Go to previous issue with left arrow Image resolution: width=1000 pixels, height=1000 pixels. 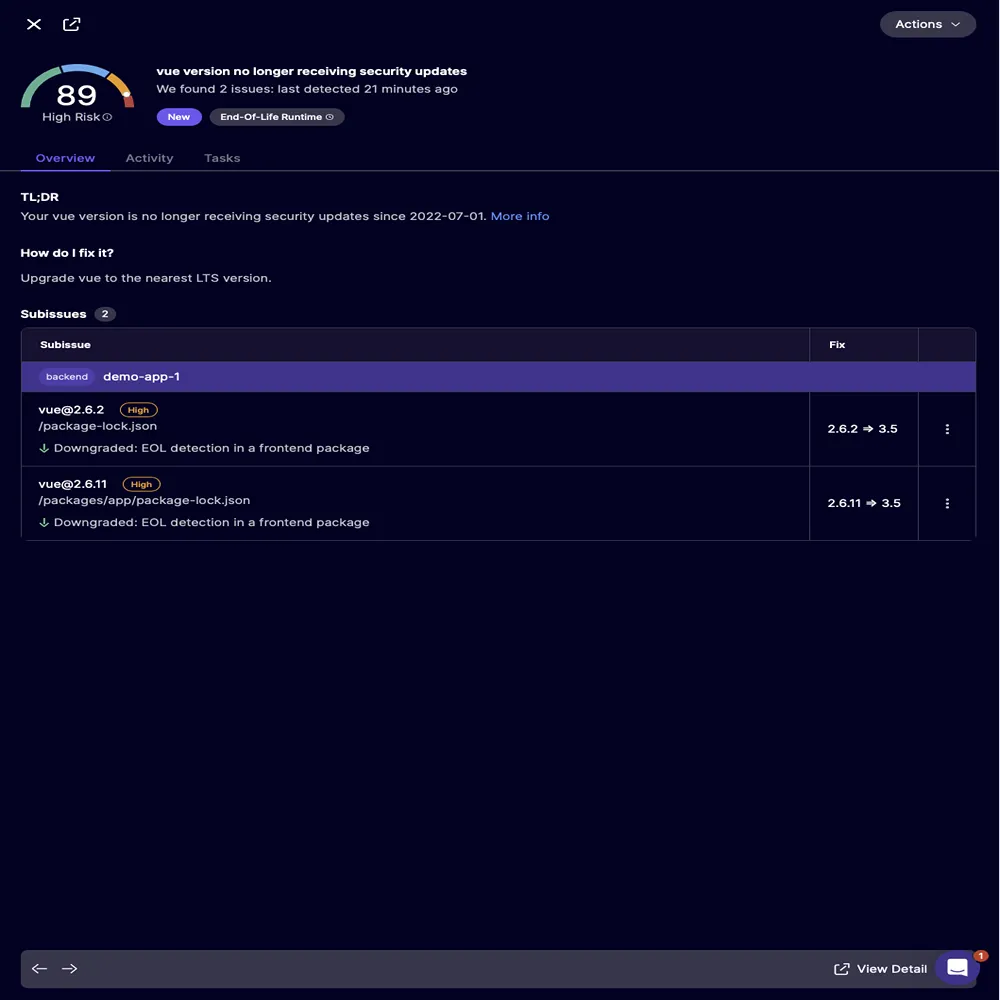40,969
